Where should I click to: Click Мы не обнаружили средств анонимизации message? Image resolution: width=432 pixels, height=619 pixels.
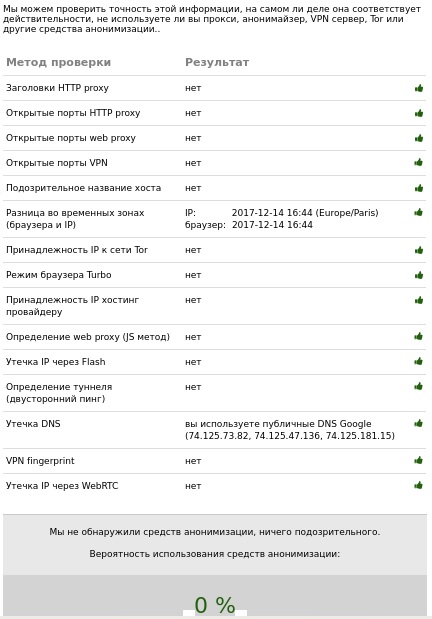[x=214, y=532]
